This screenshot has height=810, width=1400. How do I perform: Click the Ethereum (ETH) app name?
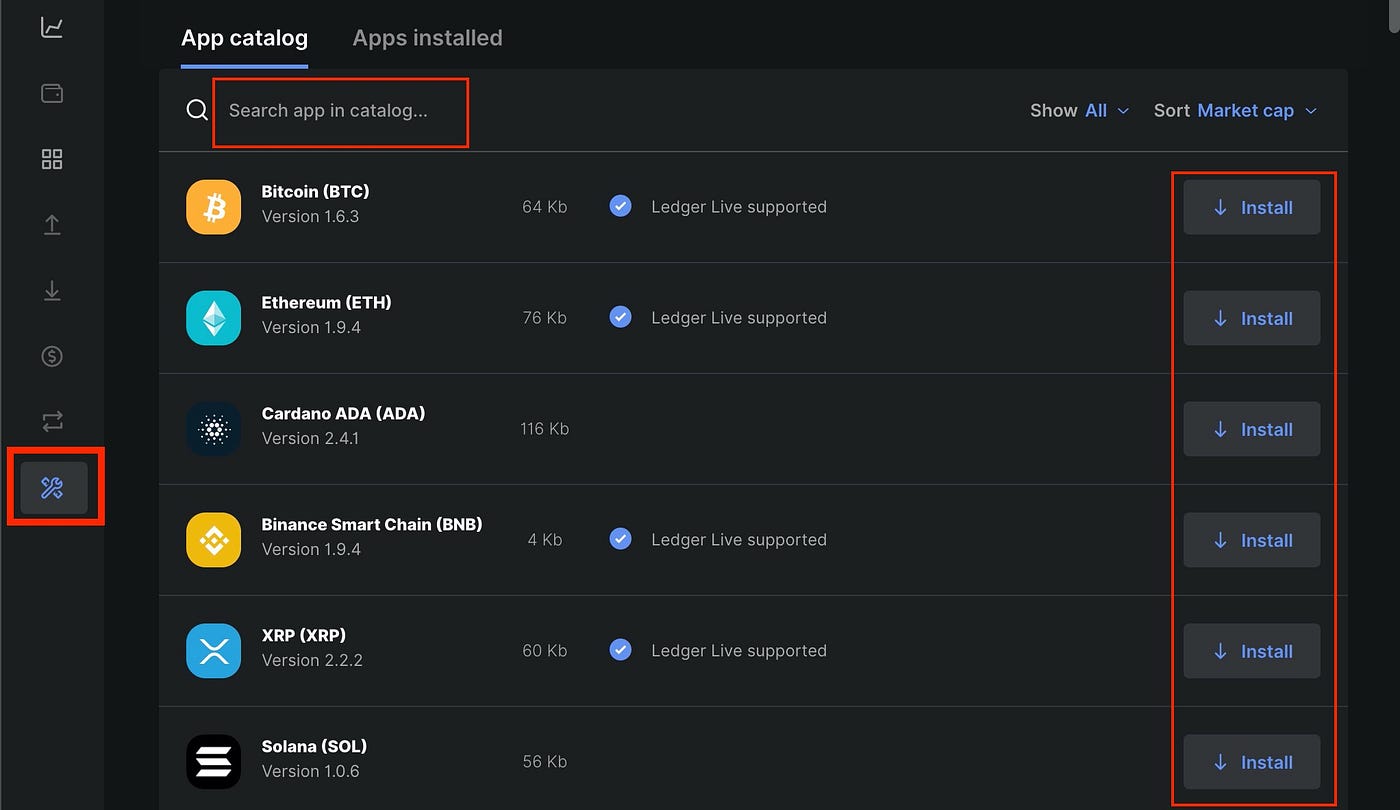click(326, 302)
